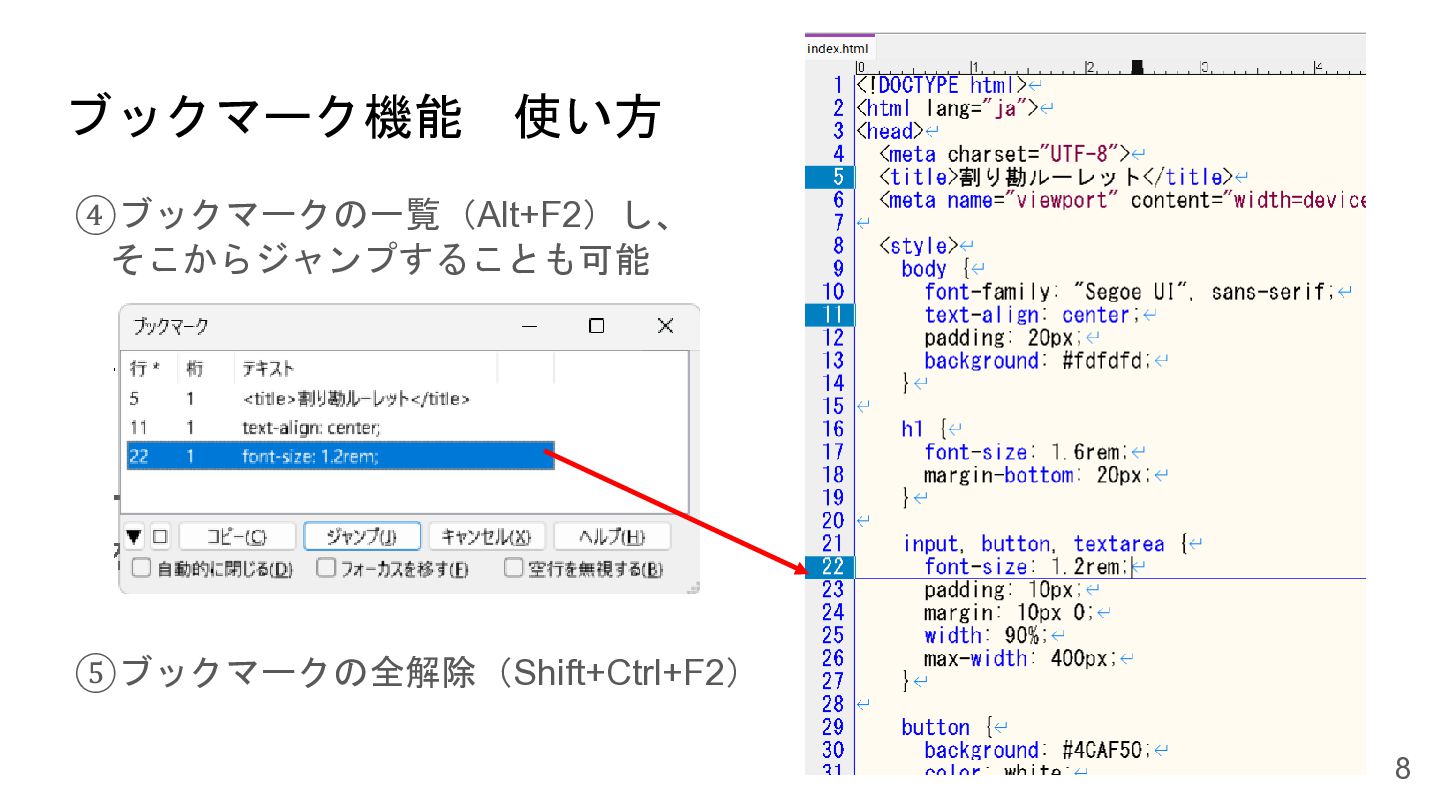Click the 桁 column header
1440x810 pixels.
205,369
